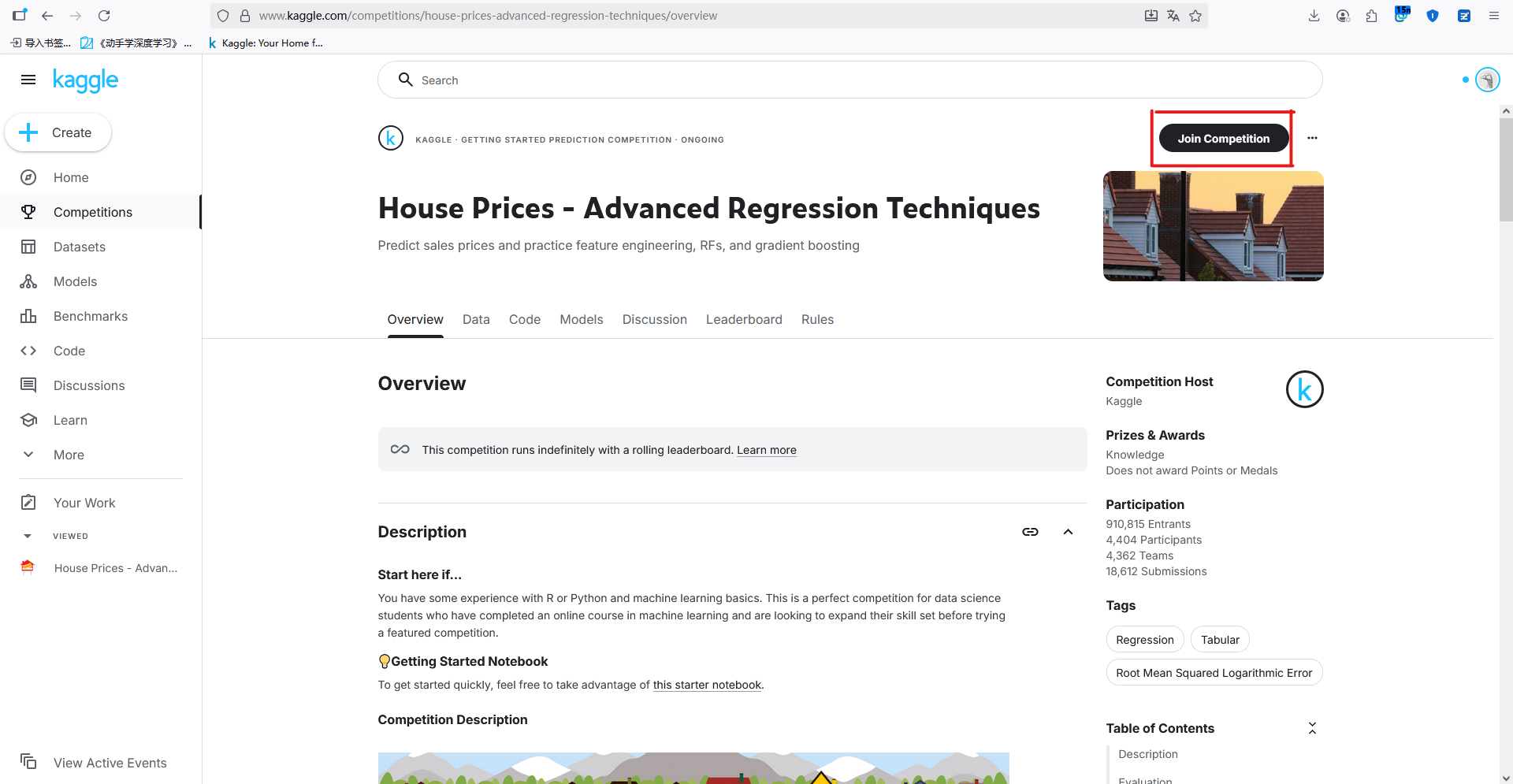
Task: Select Competitions in the sidebar
Action: click(100, 212)
